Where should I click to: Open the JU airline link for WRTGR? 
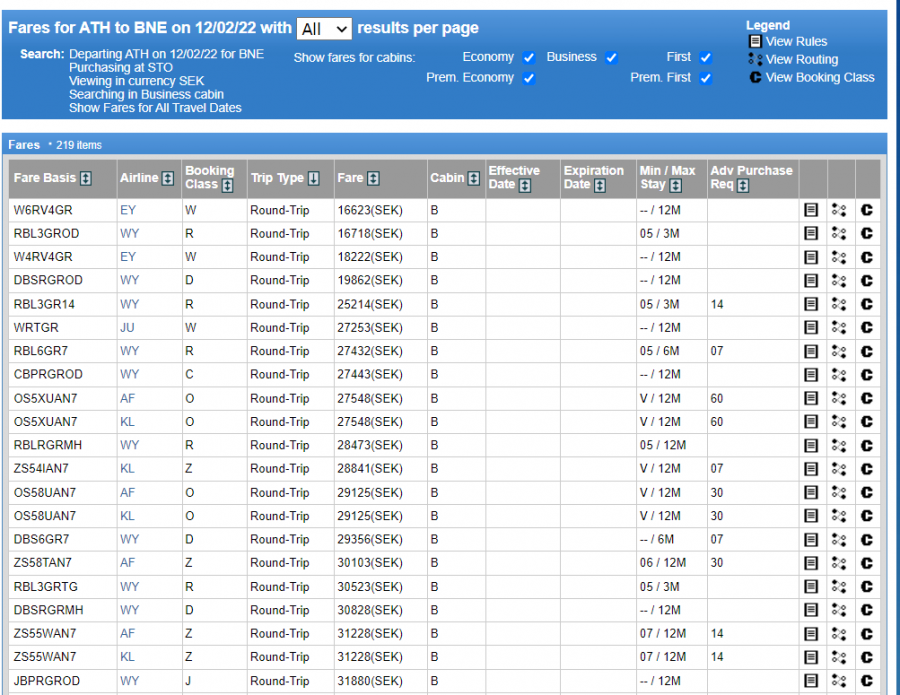tap(127, 328)
